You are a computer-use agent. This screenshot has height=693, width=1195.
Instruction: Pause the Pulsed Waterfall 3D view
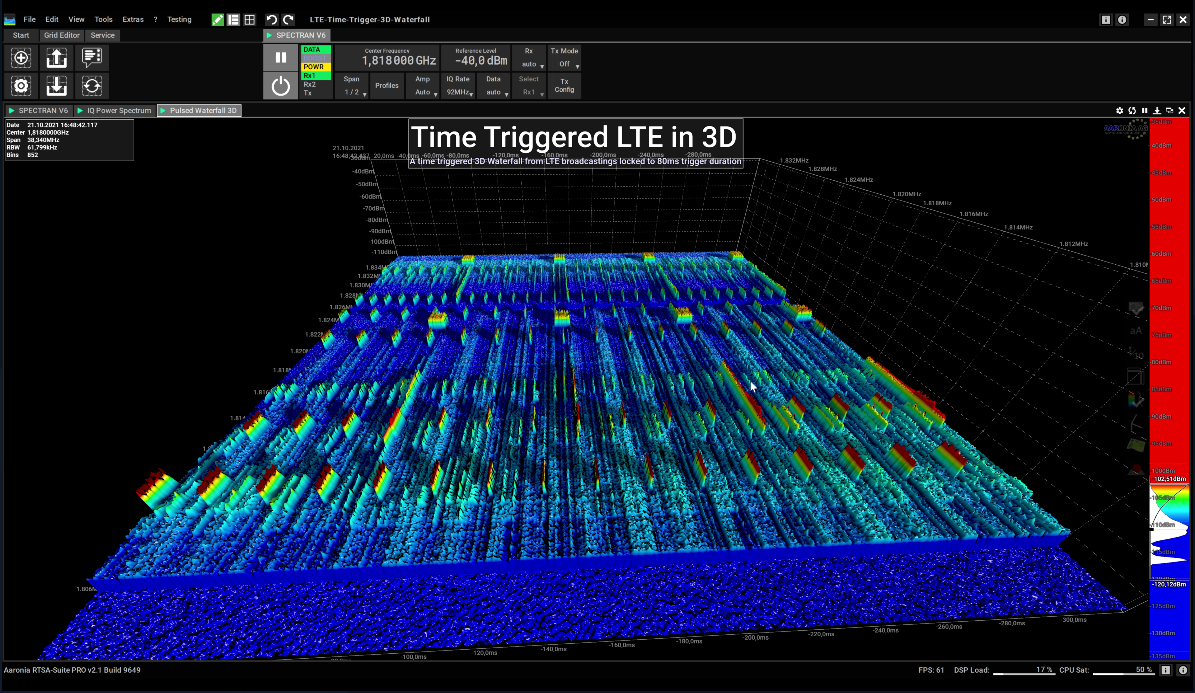coord(1144,111)
